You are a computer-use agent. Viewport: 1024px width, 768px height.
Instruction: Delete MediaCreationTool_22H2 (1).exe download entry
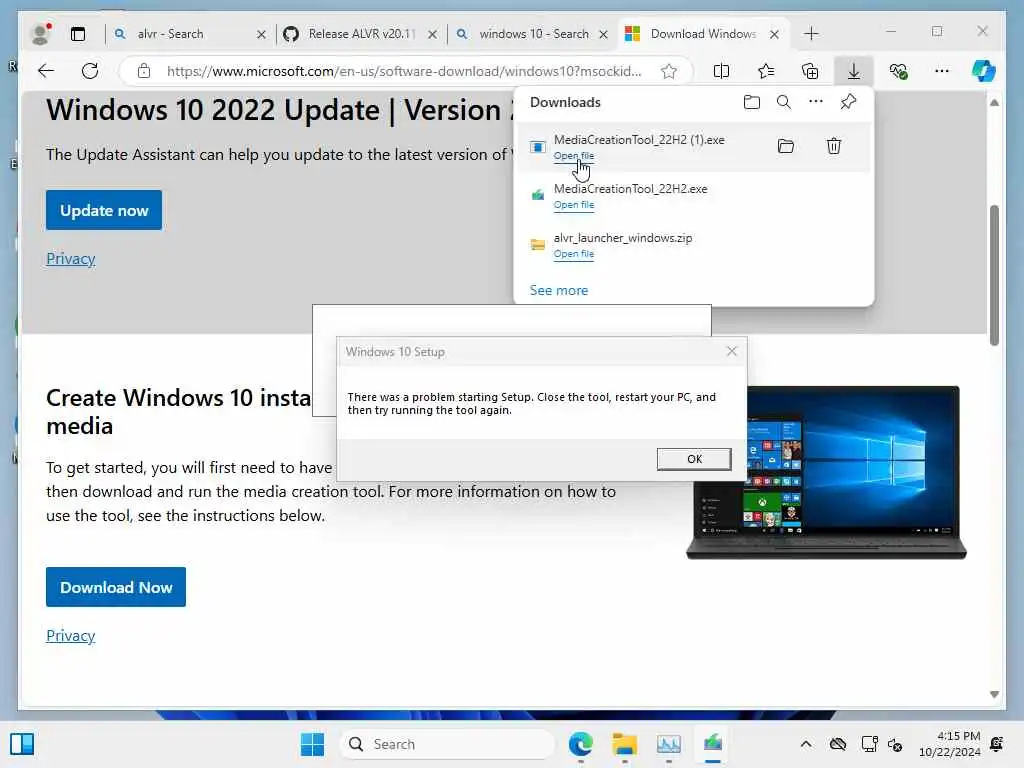tap(833, 146)
